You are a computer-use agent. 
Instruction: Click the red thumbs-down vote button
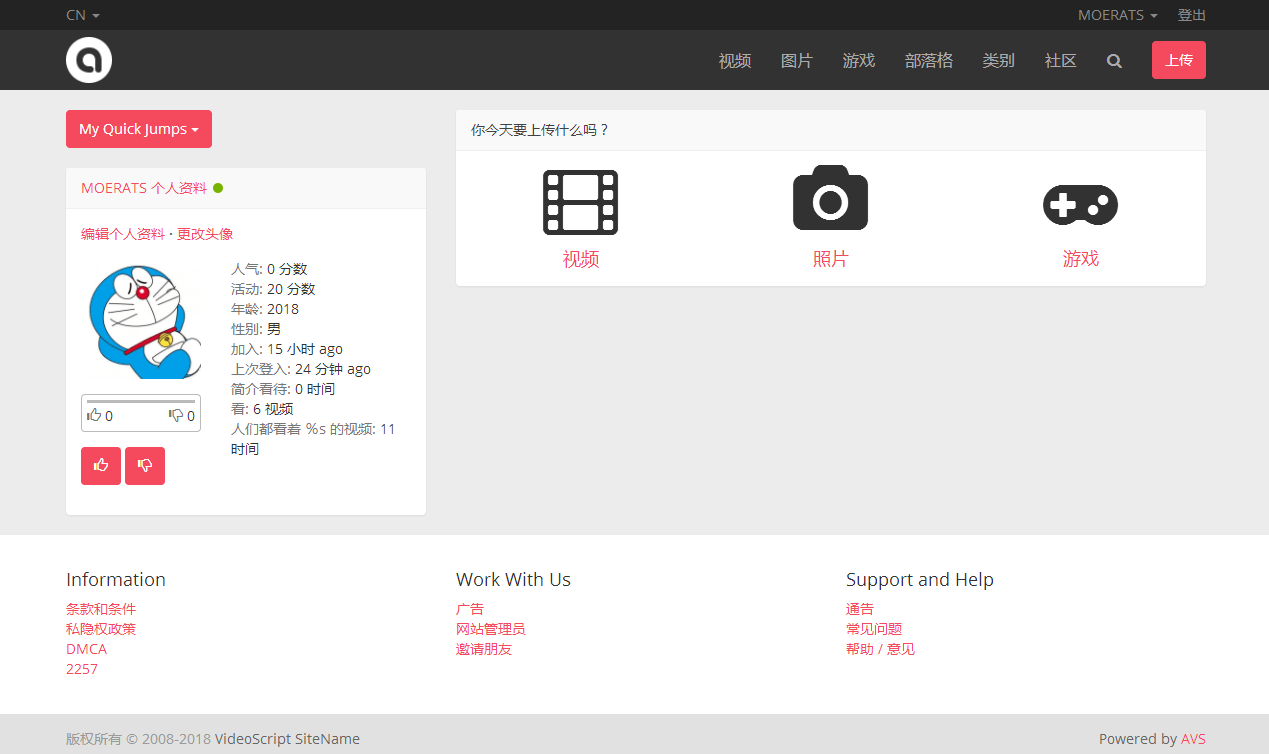145,466
